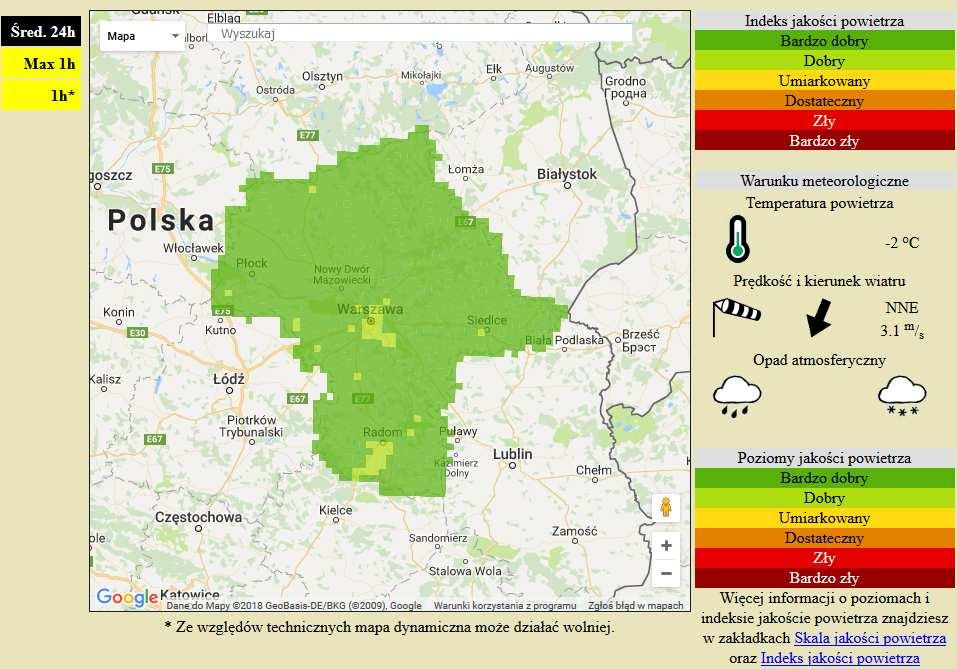Click Prędkość i kierunek wiatru label
This screenshot has height=669, width=957.
[820, 281]
